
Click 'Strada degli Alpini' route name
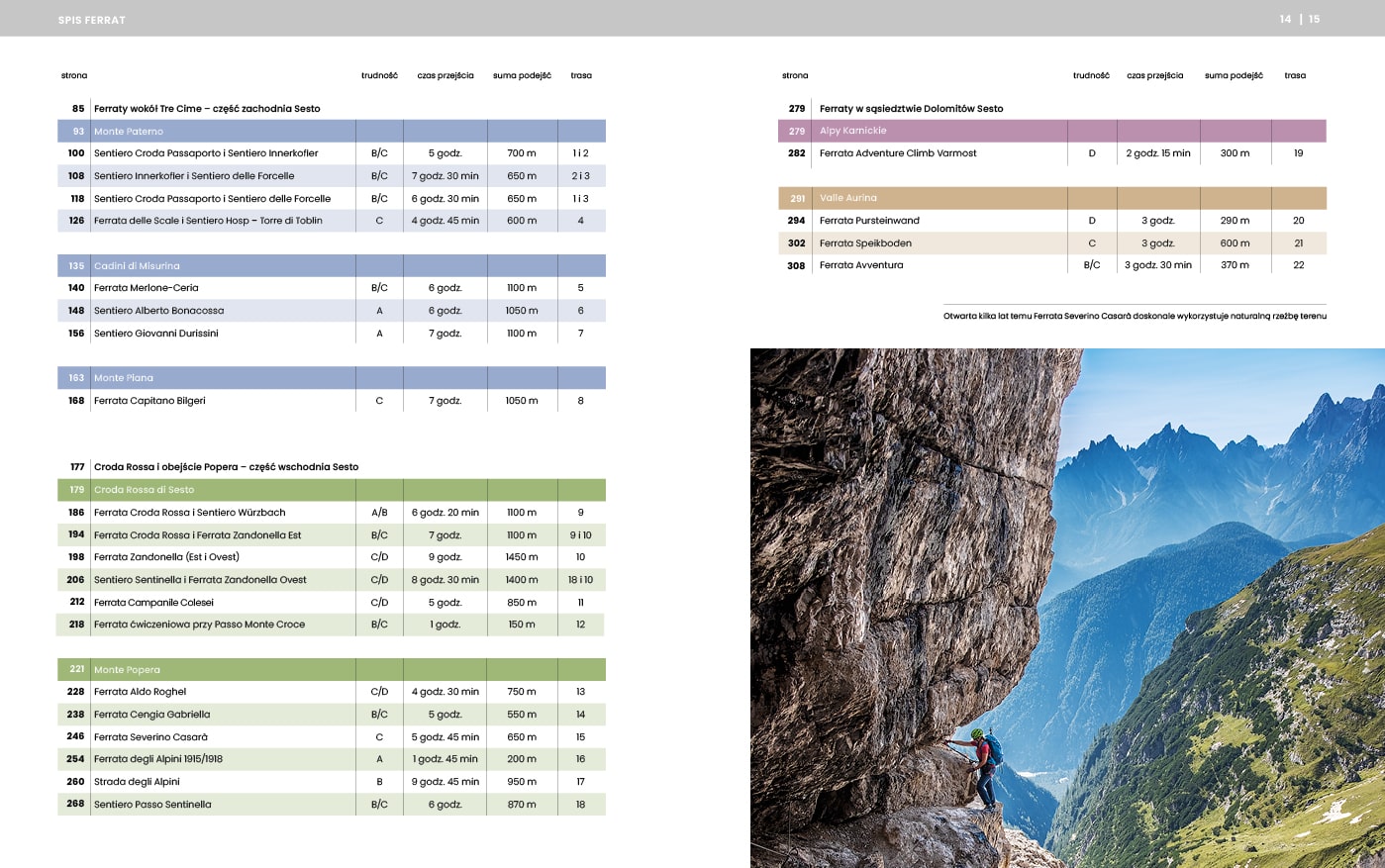click(137, 782)
